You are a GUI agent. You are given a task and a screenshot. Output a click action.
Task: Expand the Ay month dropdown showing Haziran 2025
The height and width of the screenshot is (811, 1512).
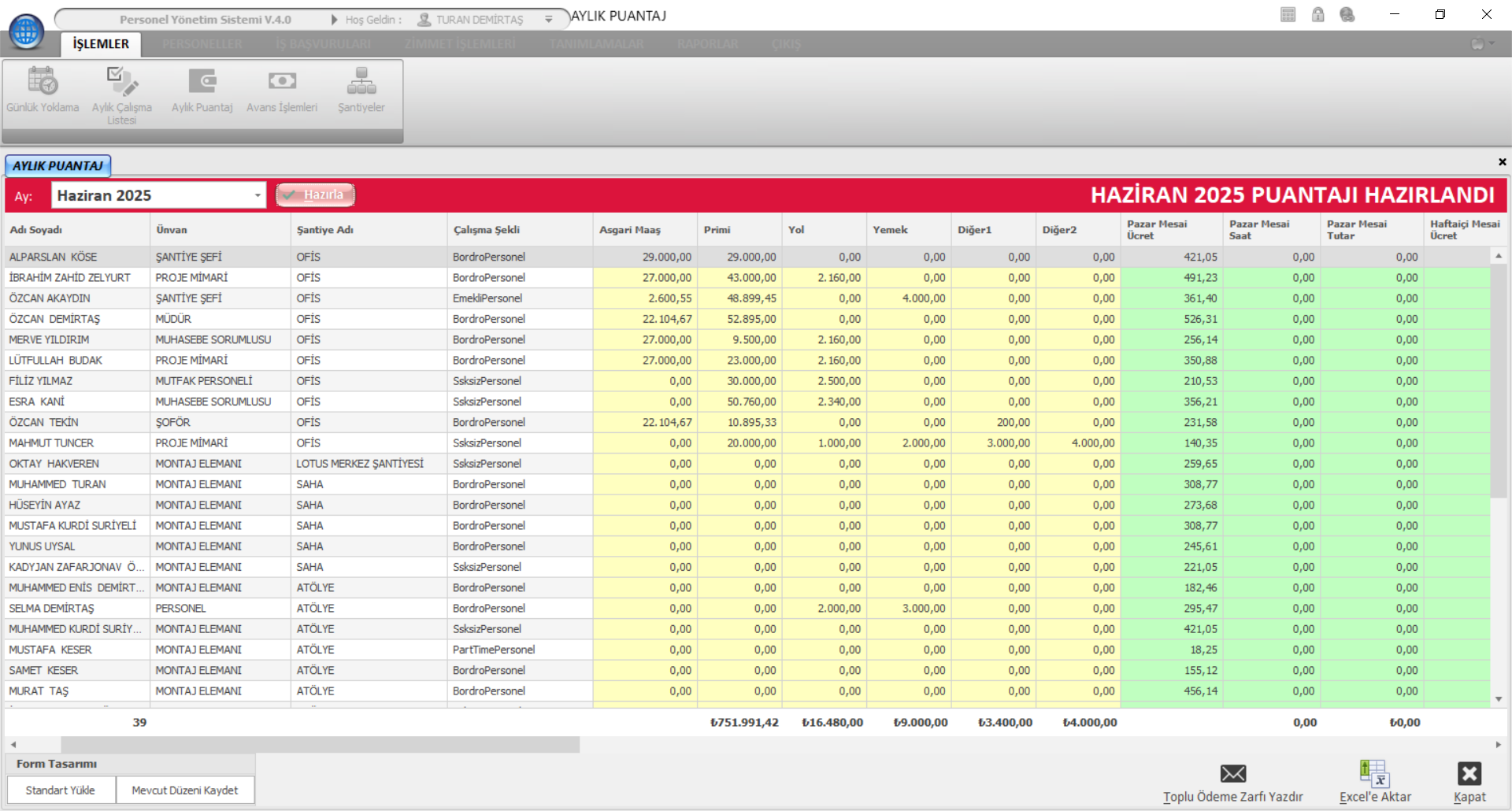[x=258, y=195]
